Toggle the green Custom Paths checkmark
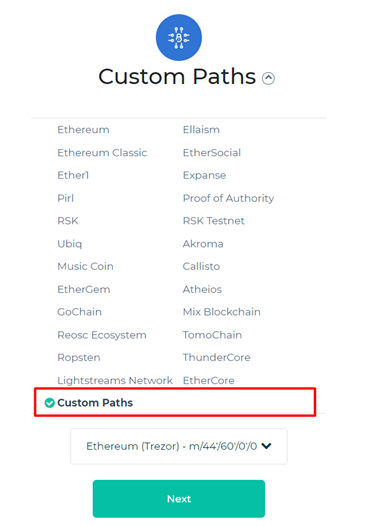Image resolution: width=369 pixels, height=526 pixels. pyautogui.click(x=50, y=403)
